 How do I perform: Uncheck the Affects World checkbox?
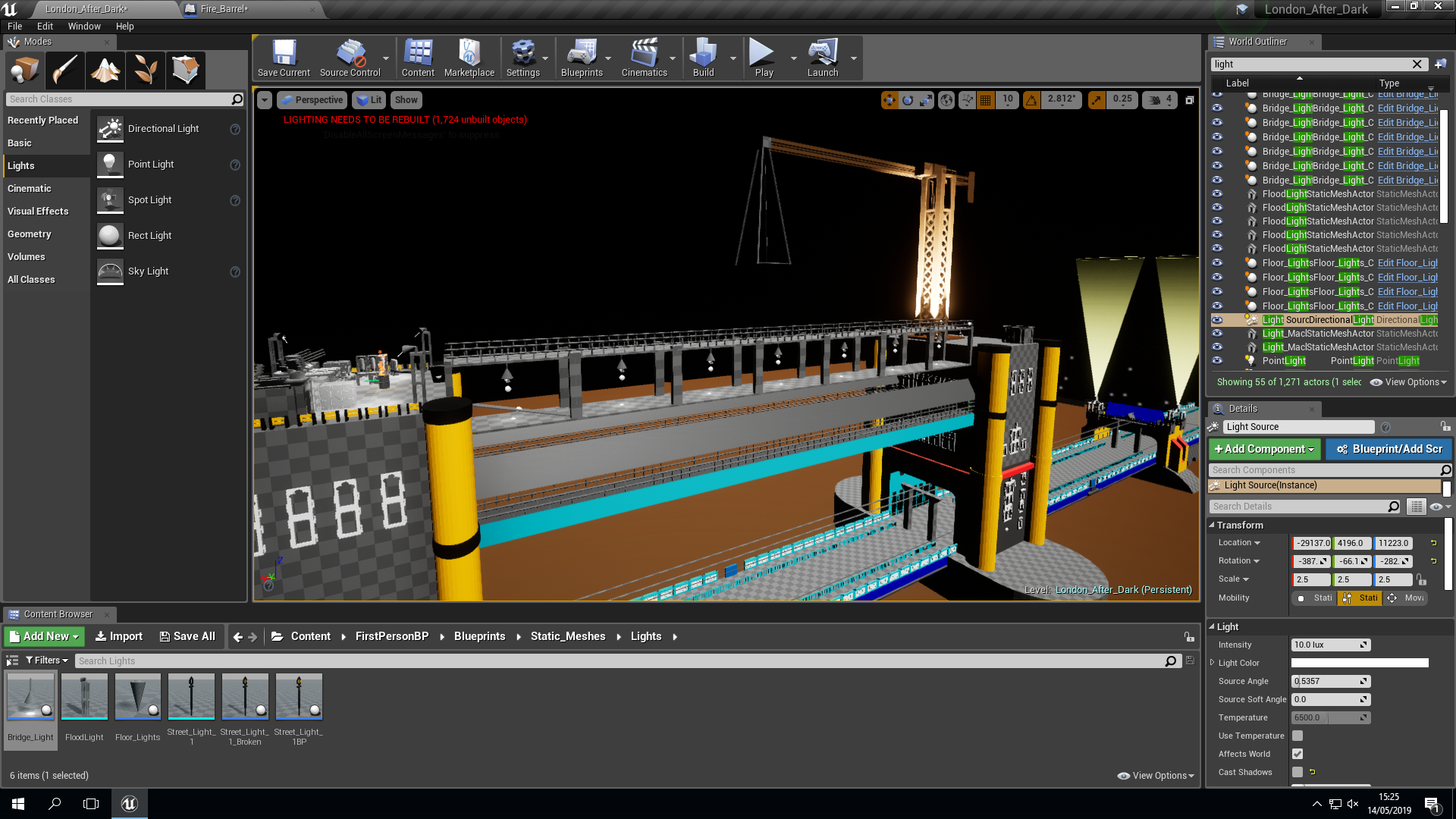coord(1298,754)
